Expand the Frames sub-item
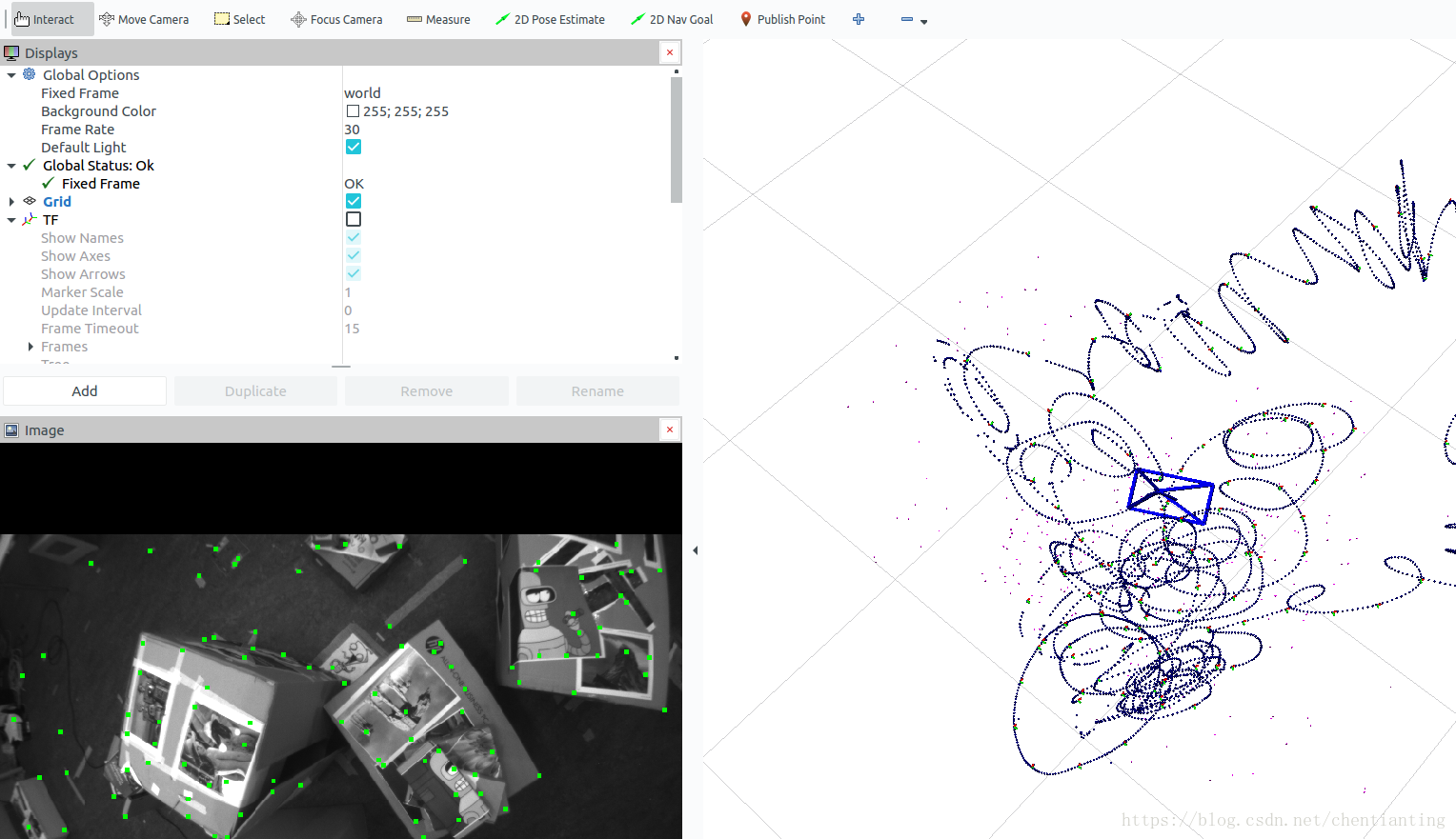This screenshot has width=1456, height=839. coord(30,347)
